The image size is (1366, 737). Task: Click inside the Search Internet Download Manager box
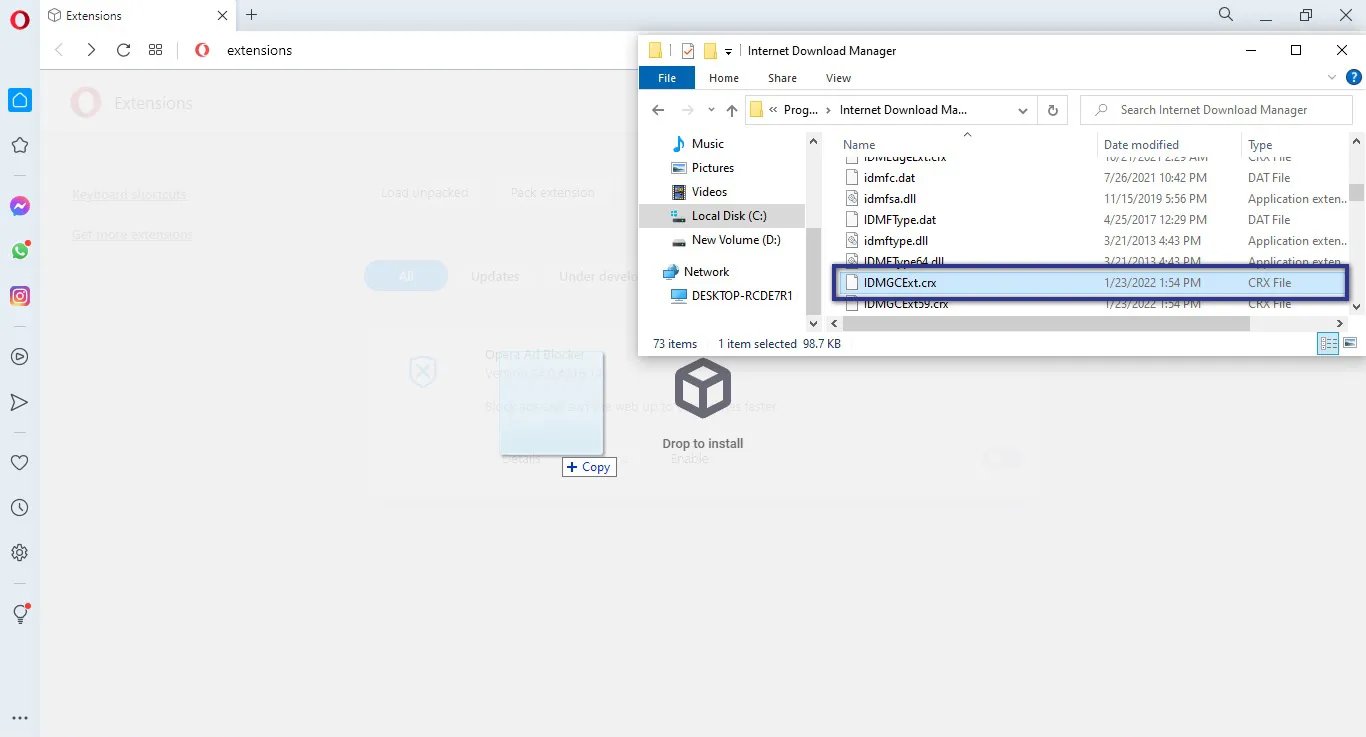[x=1216, y=109]
